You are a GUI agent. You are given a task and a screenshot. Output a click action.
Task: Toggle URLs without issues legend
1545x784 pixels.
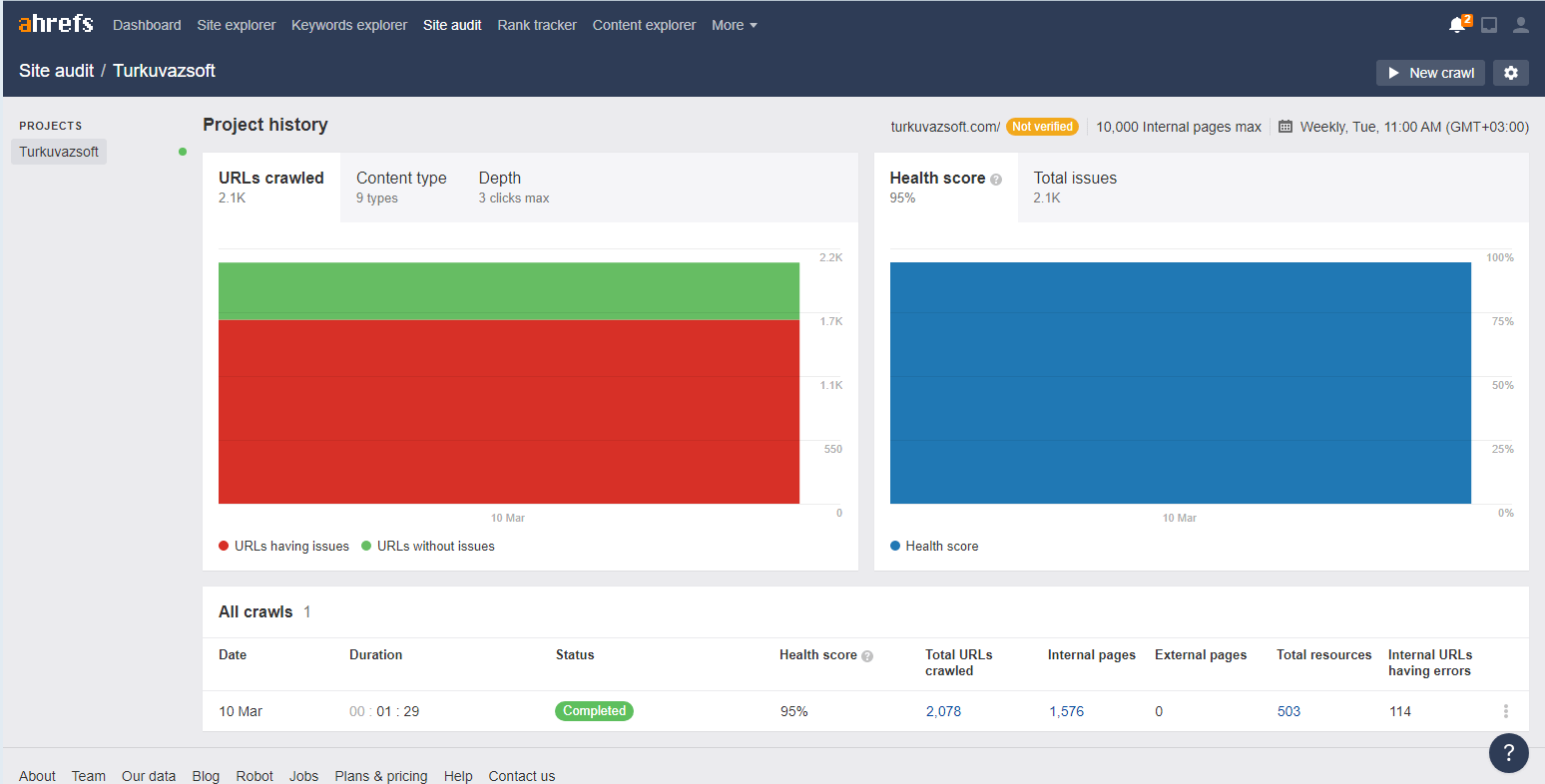[x=428, y=546]
